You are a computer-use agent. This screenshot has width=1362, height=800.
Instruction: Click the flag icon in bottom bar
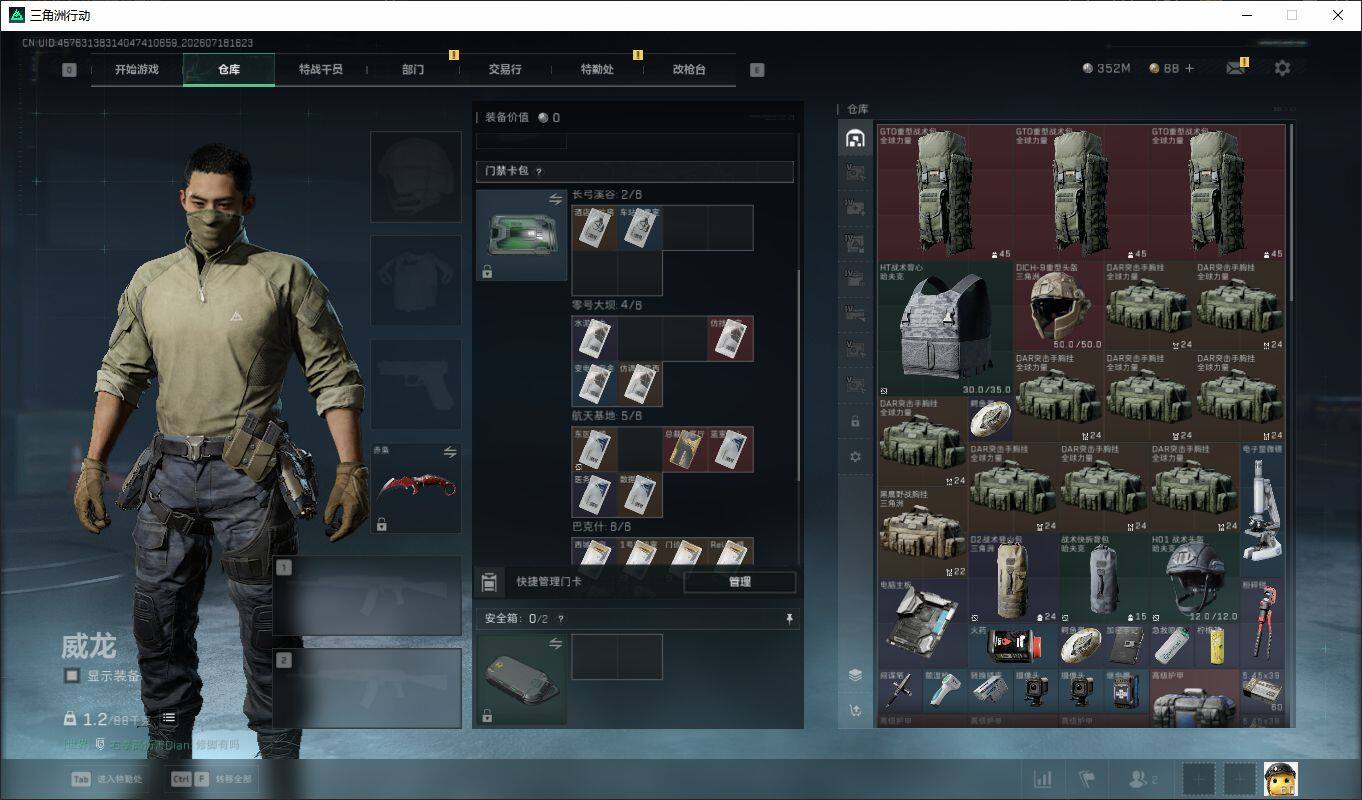pos(1087,778)
